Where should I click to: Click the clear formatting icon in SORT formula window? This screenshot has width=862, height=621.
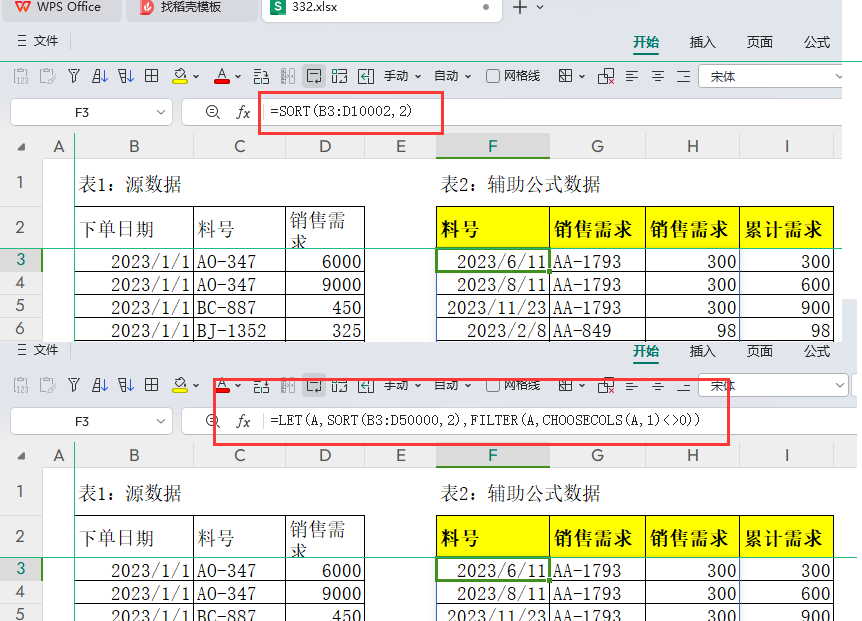coord(606,76)
